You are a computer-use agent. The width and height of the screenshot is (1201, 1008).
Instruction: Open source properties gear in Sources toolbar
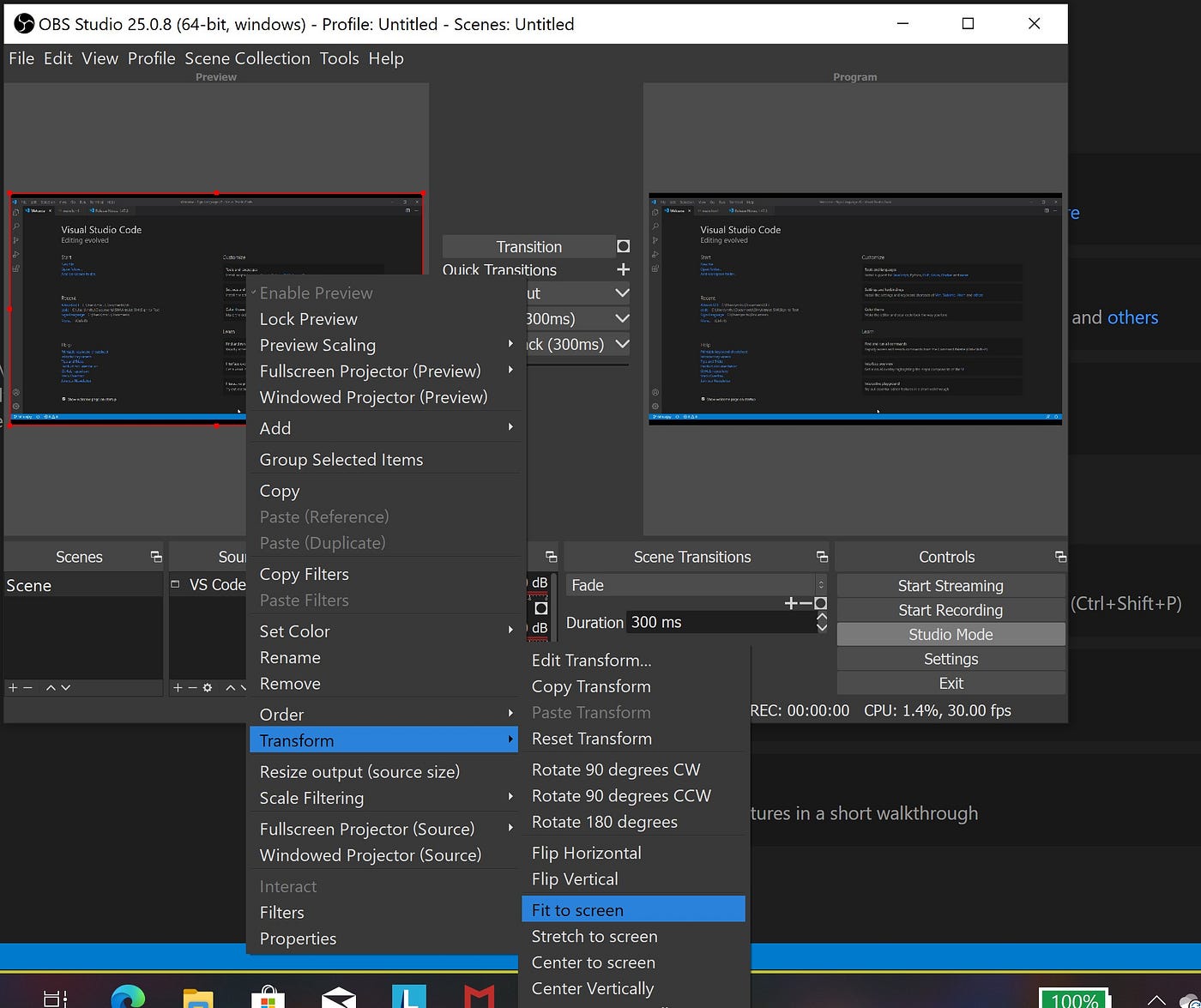(x=208, y=688)
